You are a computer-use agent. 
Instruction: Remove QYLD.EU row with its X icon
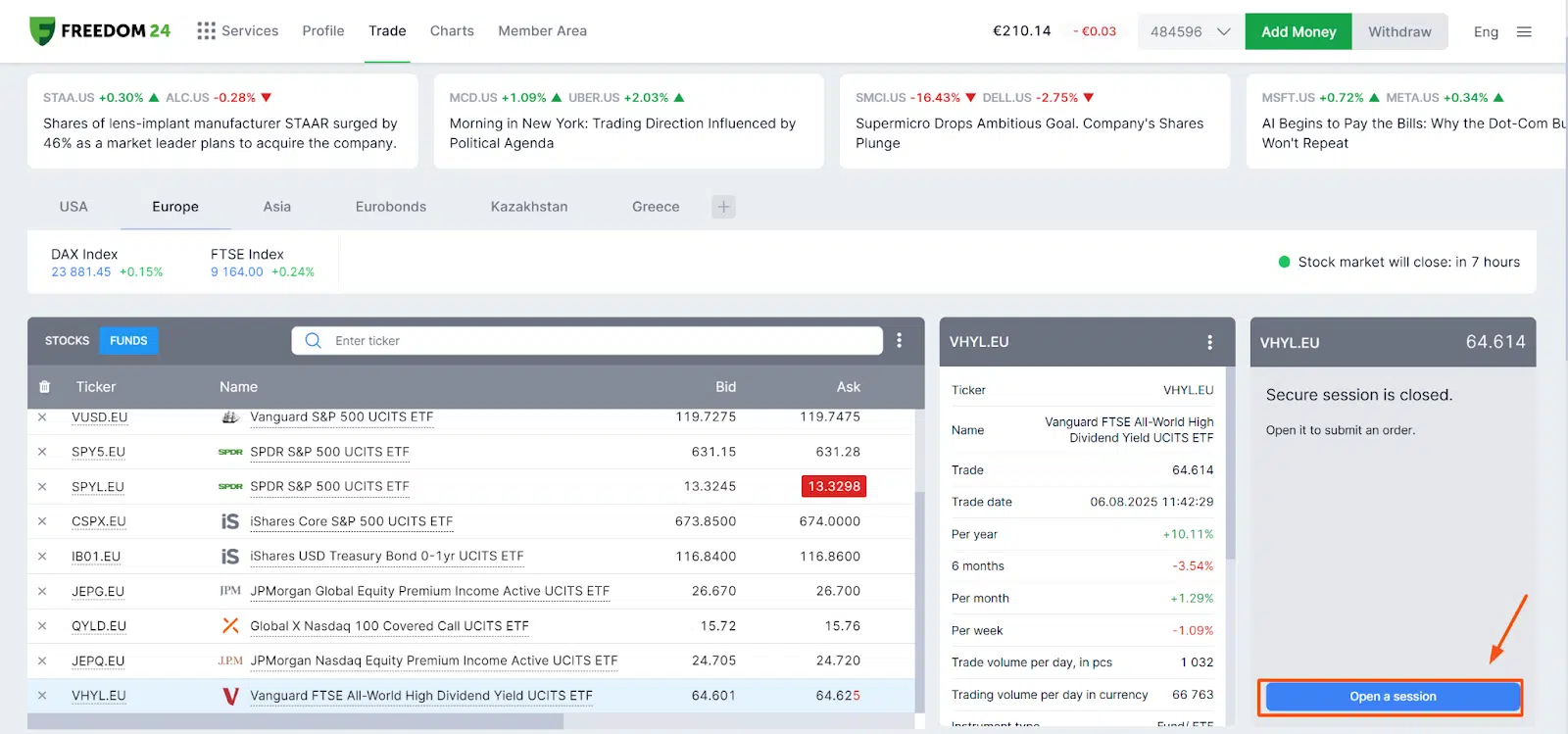coord(42,626)
